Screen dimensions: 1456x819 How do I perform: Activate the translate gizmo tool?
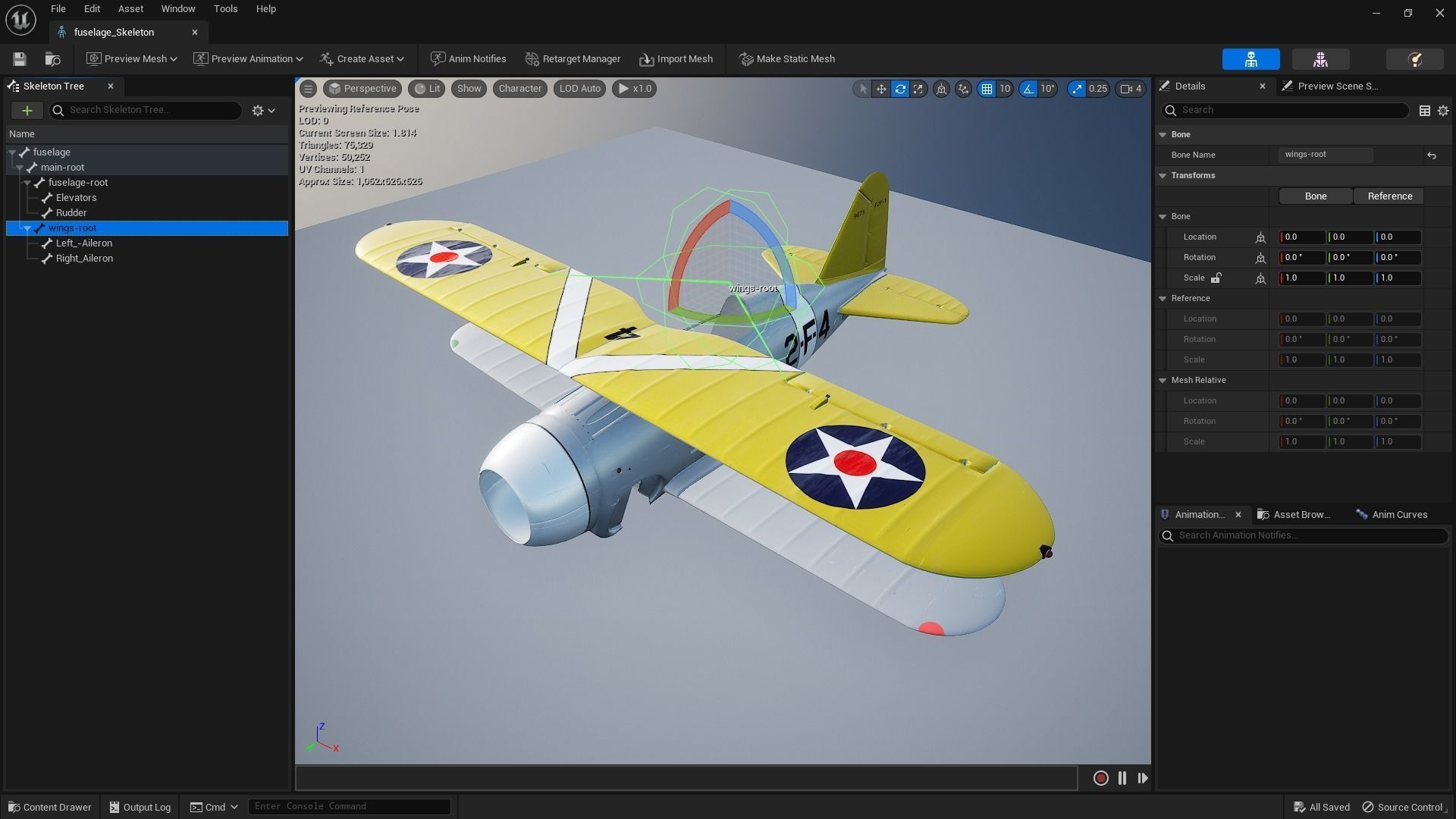[881, 89]
